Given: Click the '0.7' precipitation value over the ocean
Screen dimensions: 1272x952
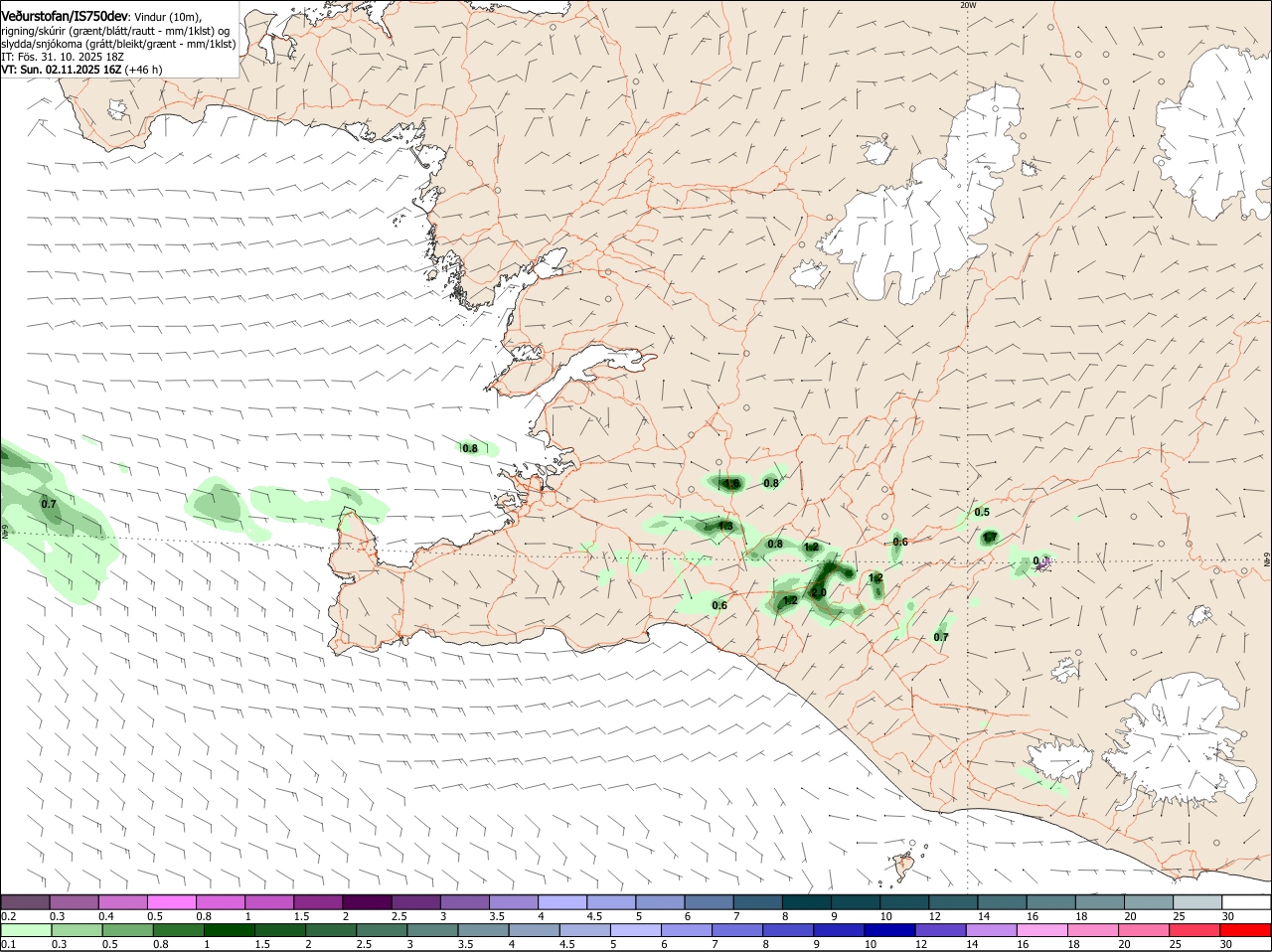Looking at the screenshot, I should [49, 504].
